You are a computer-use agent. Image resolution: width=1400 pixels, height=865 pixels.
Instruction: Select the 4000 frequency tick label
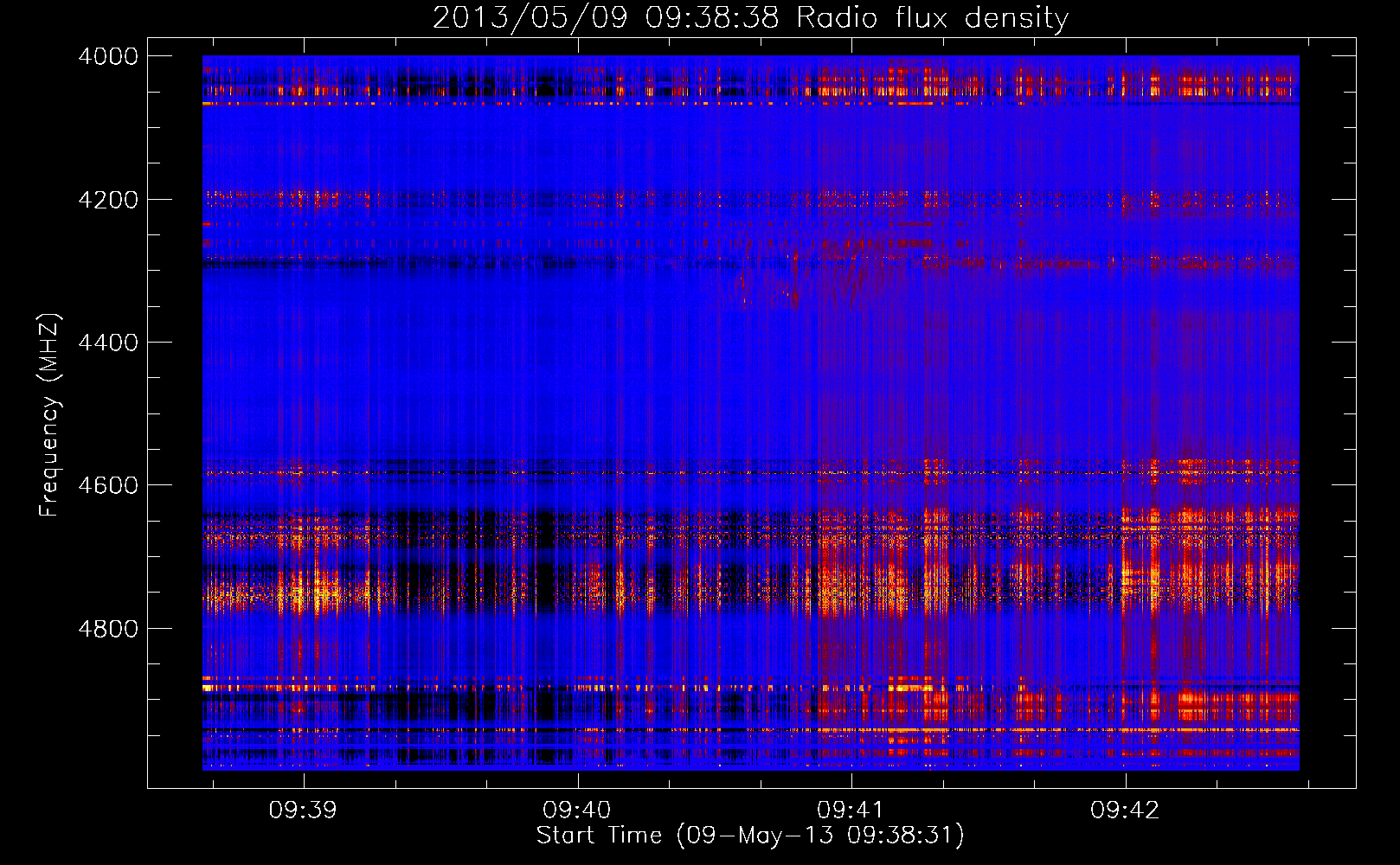108,56
